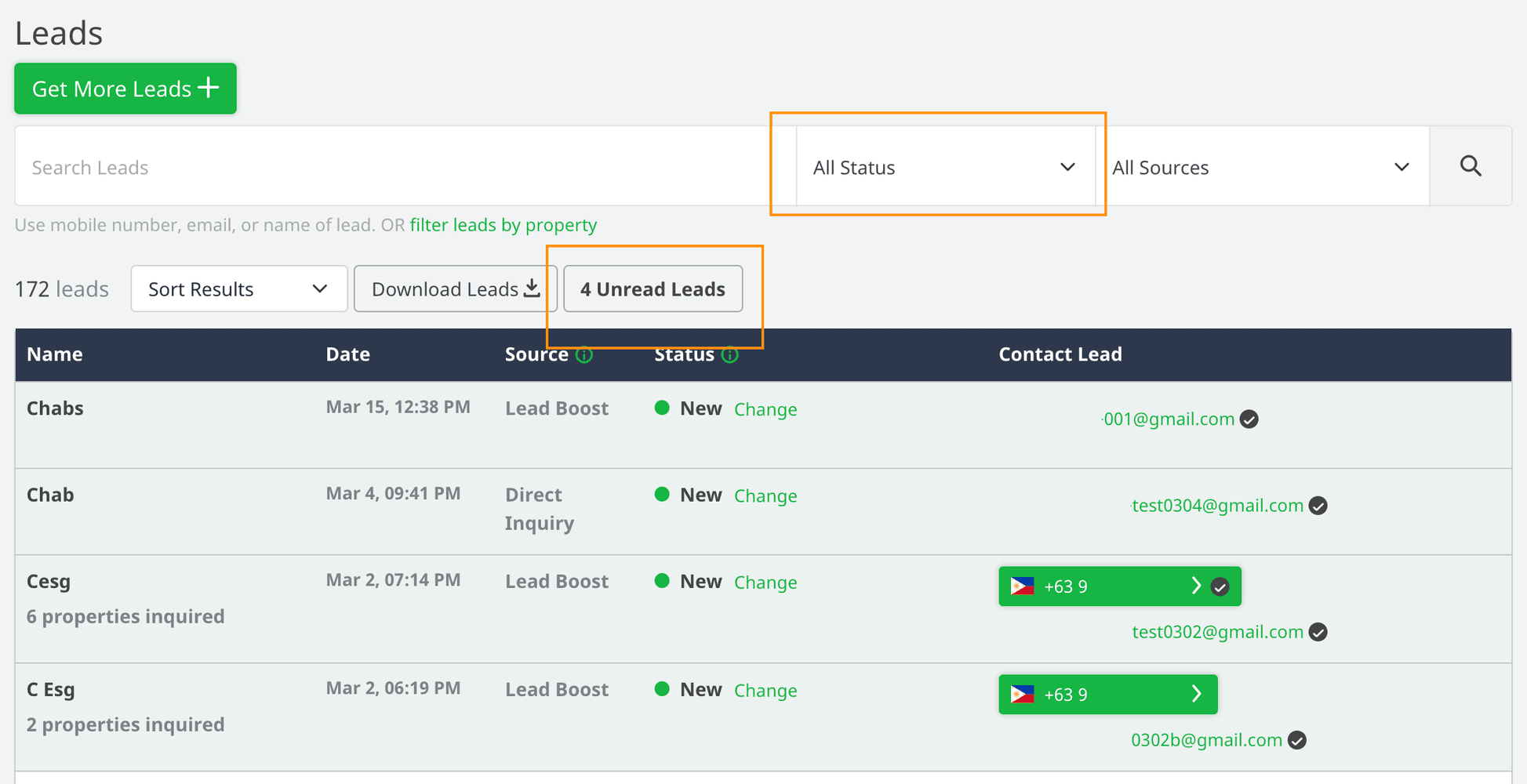Open the All Sources dropdown

[x=1263, y=167]
